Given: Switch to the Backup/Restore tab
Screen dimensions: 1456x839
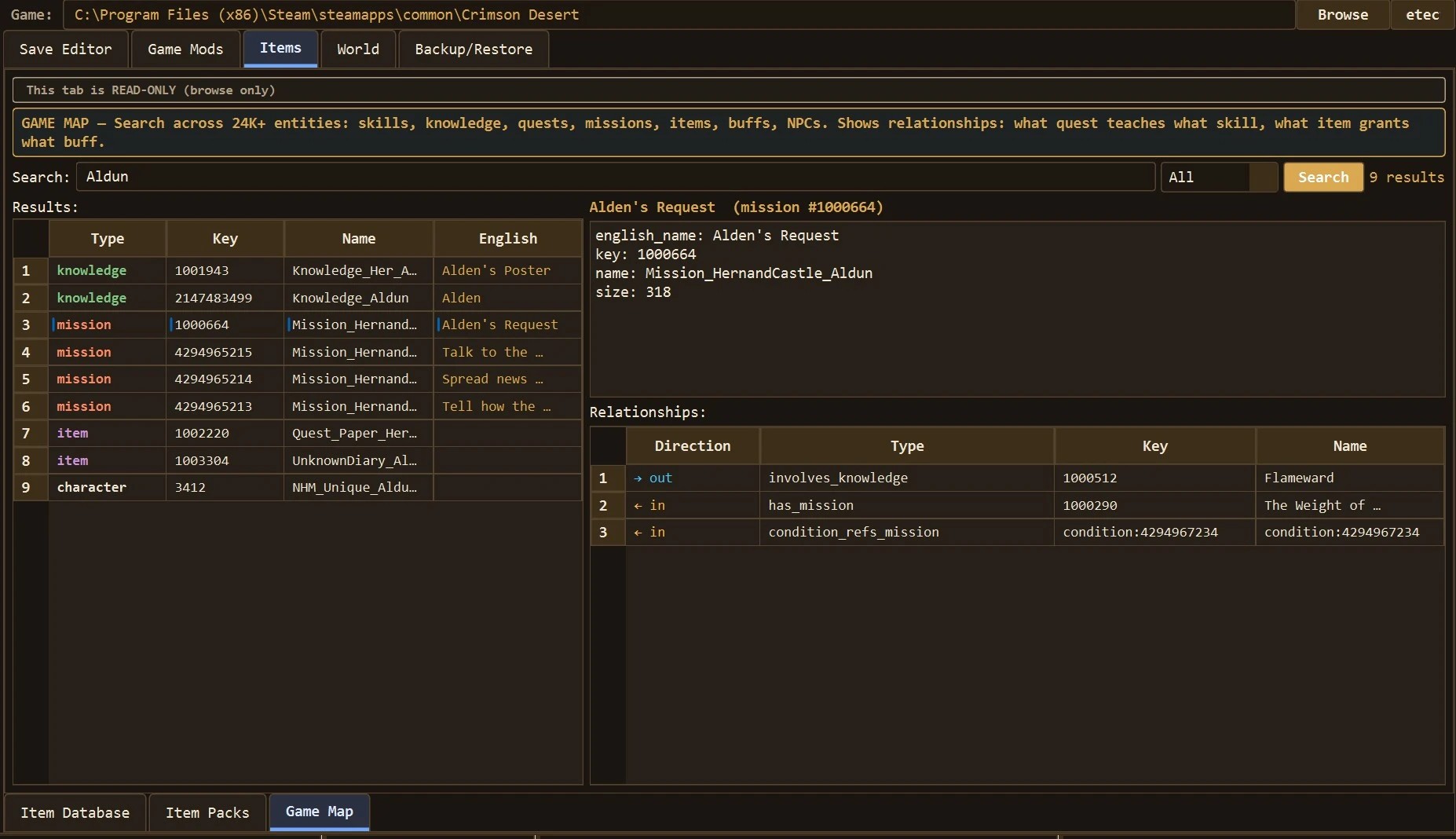Looking at the screenshot, I should tap(474, 49).
